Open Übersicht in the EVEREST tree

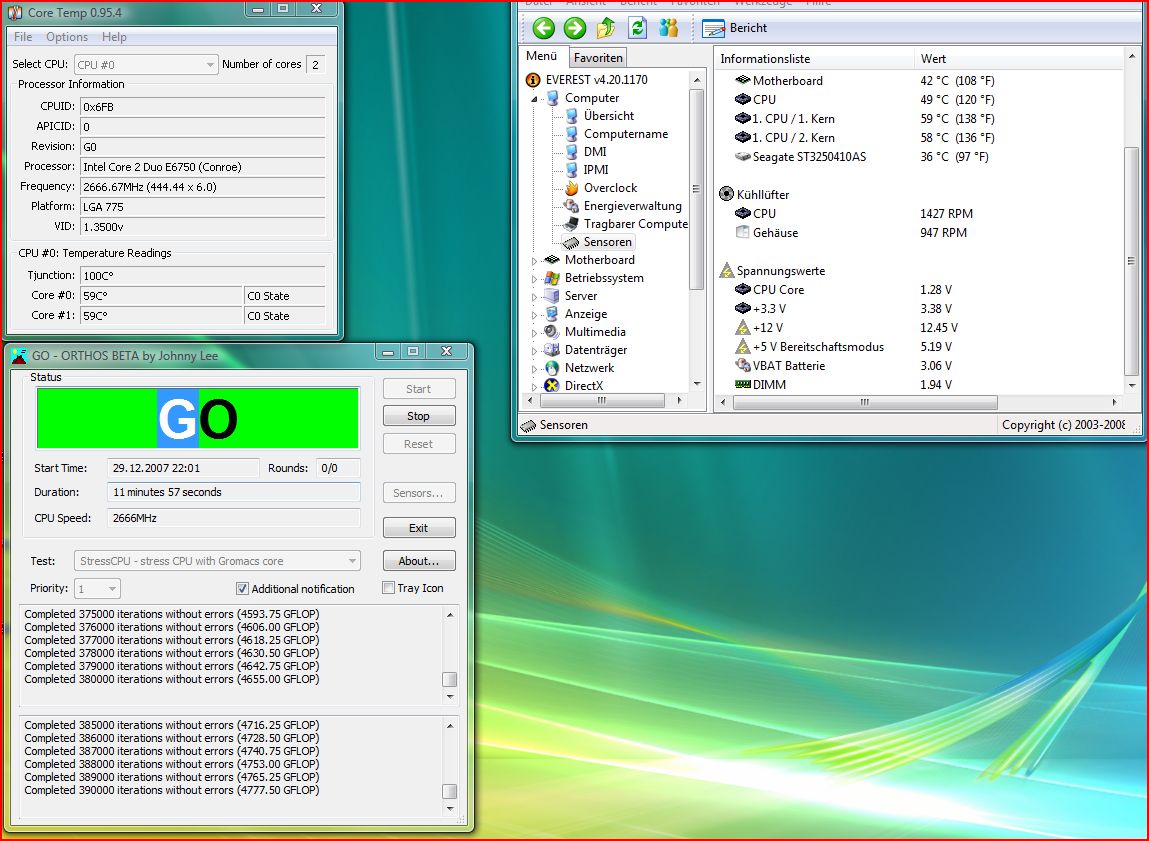pyautogui.click(x=609, y=116)
